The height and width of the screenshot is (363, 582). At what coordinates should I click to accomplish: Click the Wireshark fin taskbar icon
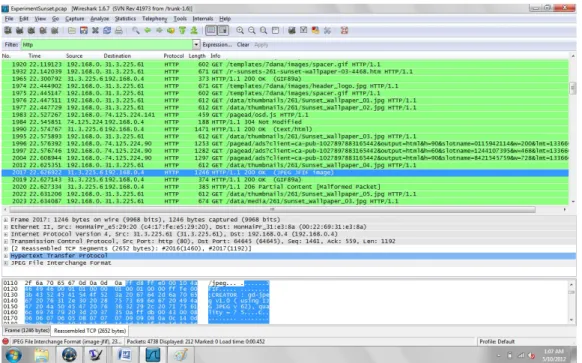tap(153, 355)
